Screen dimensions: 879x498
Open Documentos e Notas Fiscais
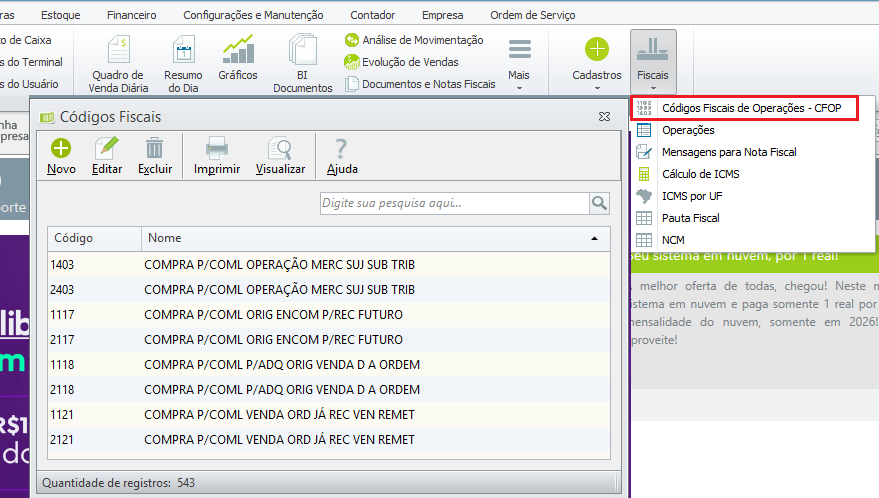pos(420,84)
